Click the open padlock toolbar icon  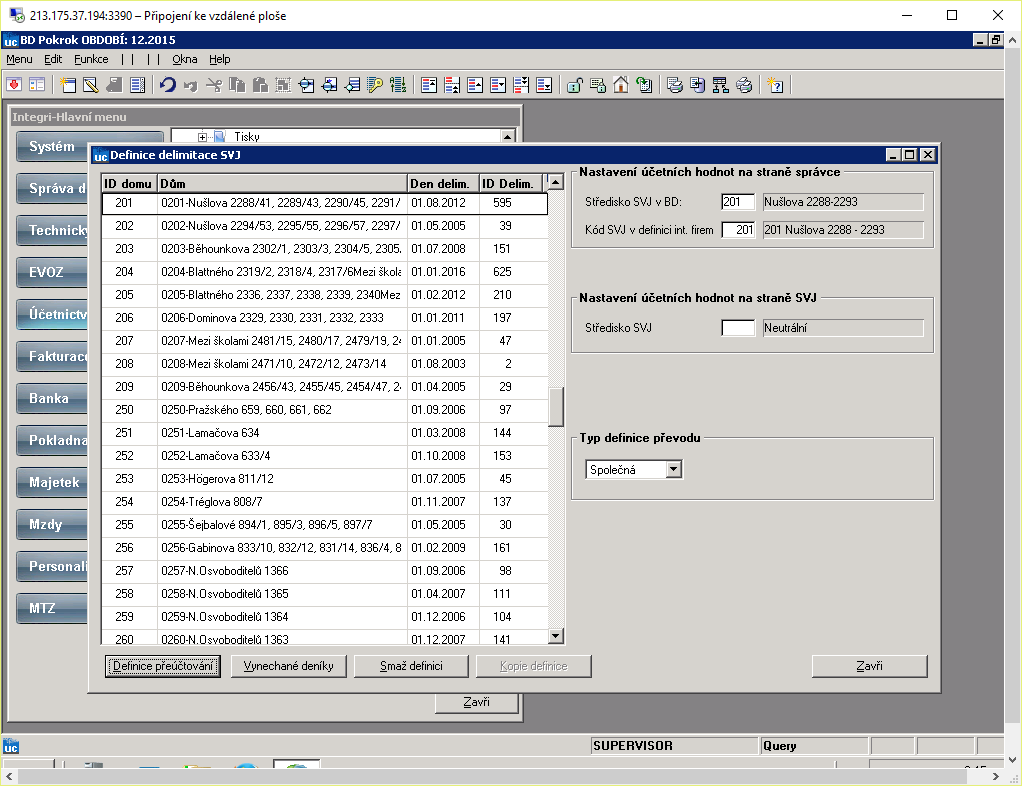[x=574, y=85]
